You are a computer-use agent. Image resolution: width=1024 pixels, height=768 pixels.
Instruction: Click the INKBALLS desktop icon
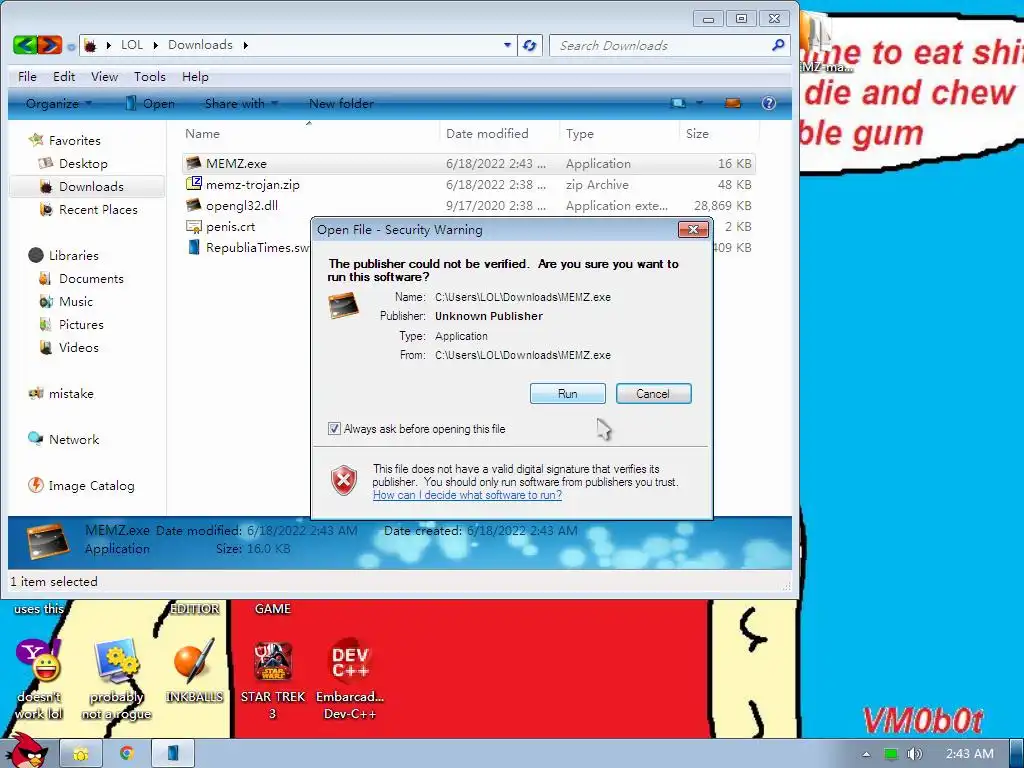coord(194,661)
